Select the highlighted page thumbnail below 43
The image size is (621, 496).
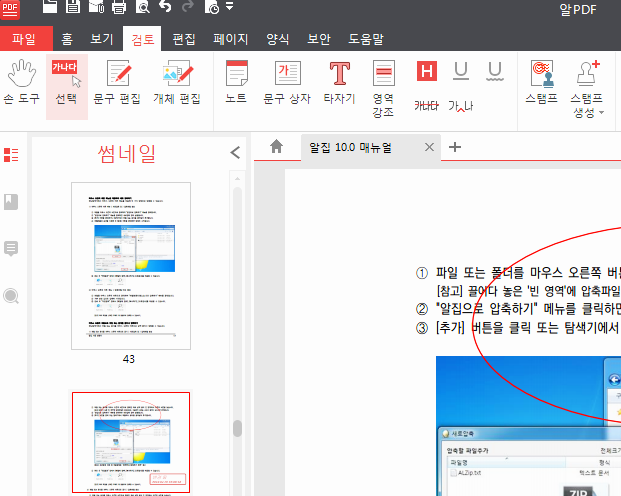pyautogui.click(x=131, y=442)
